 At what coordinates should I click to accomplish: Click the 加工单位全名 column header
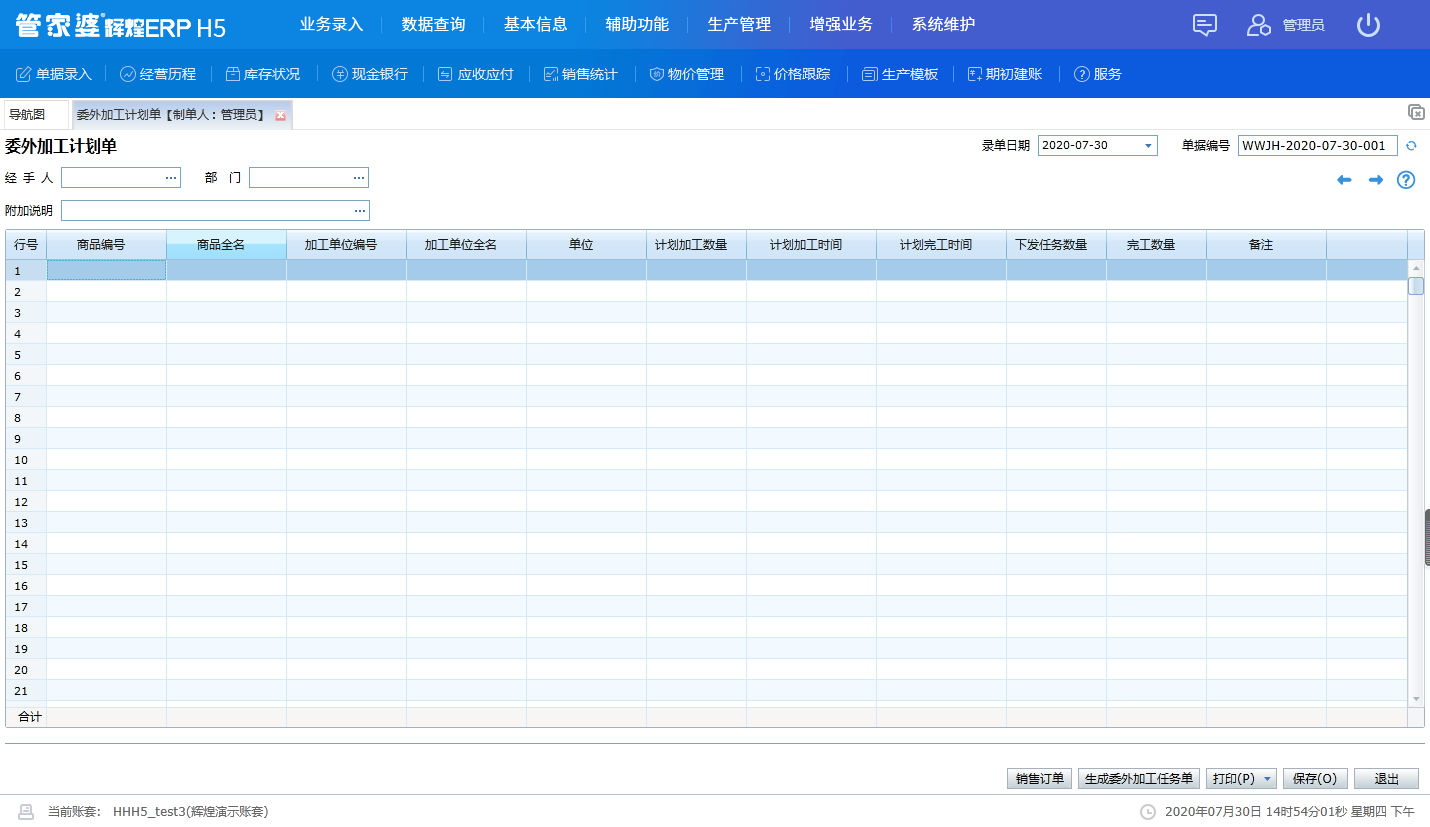pyautogui.click(x=466, y=245)
